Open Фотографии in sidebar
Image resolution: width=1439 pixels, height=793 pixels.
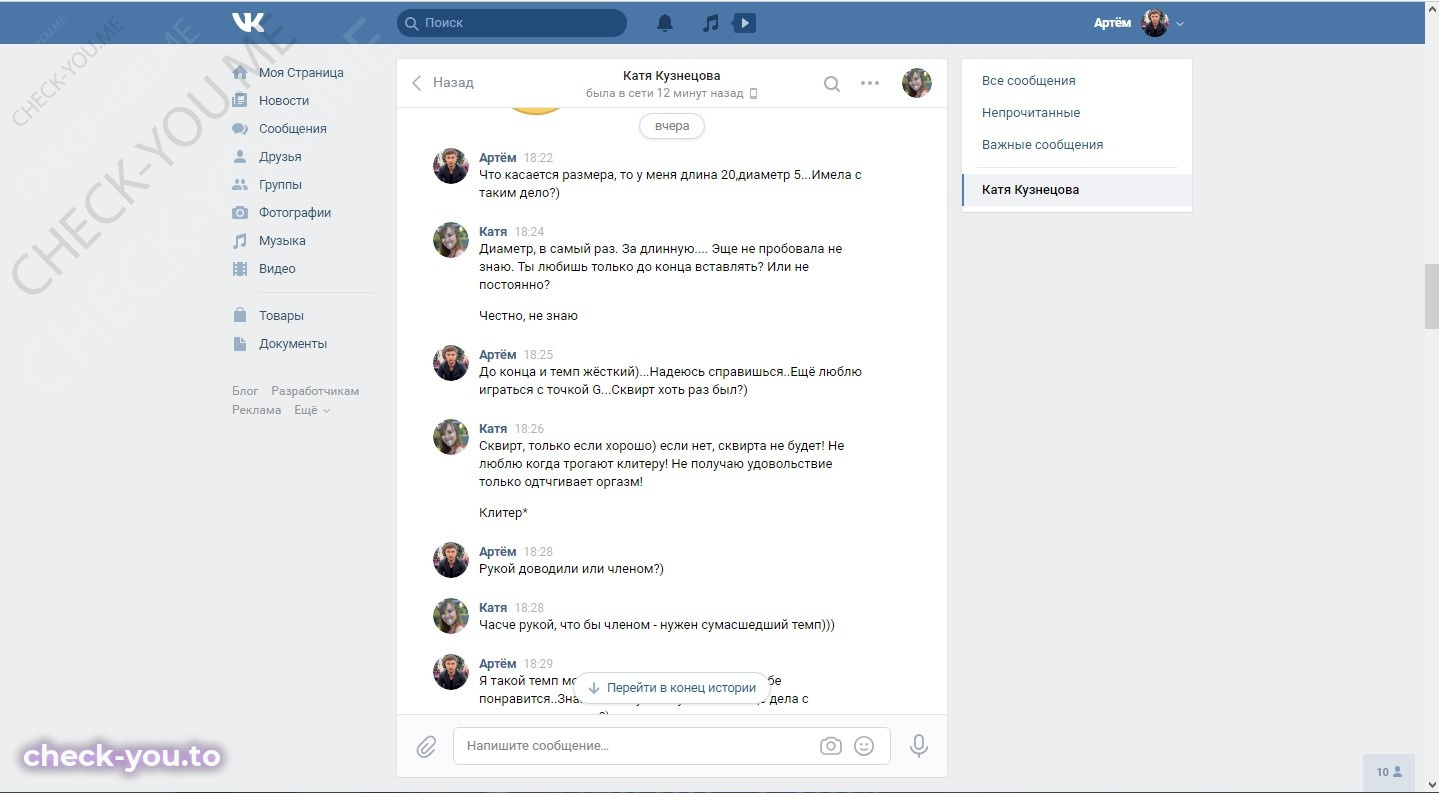click(295, 213)
